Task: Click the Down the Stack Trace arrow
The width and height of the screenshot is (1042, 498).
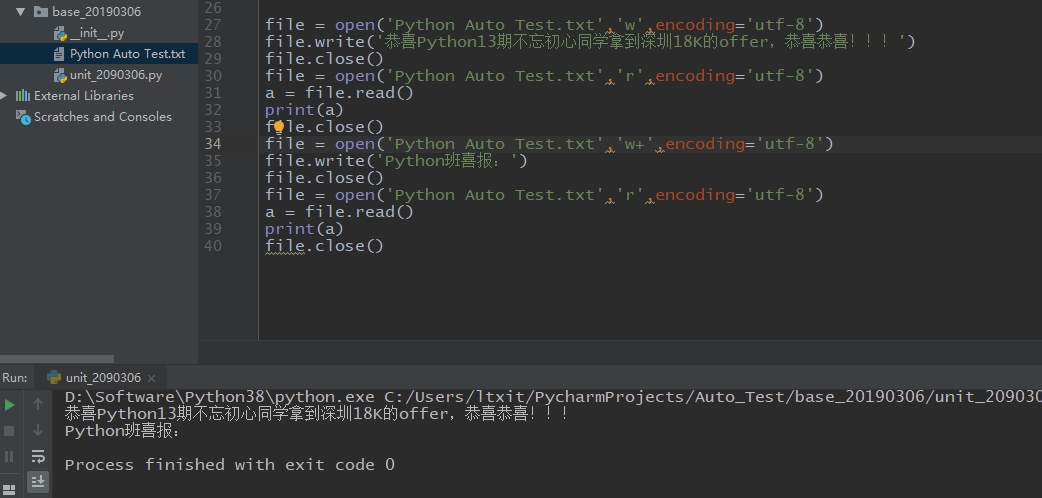Action: coord(38,430)
